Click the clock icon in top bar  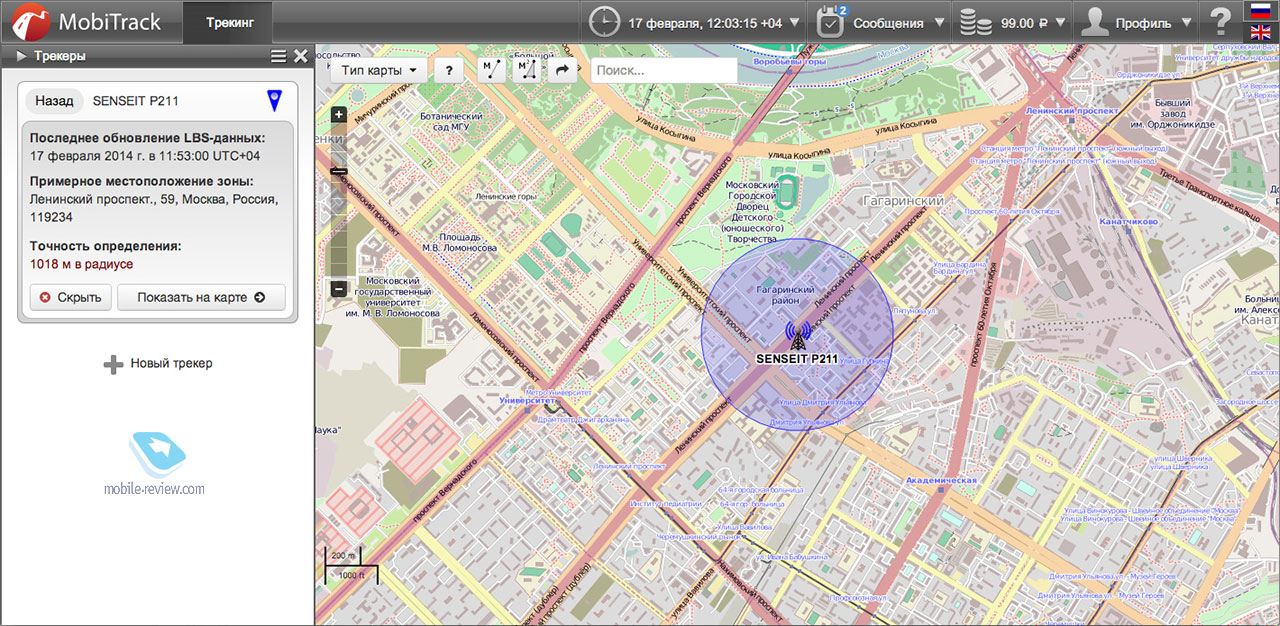[x=604, y=22]
